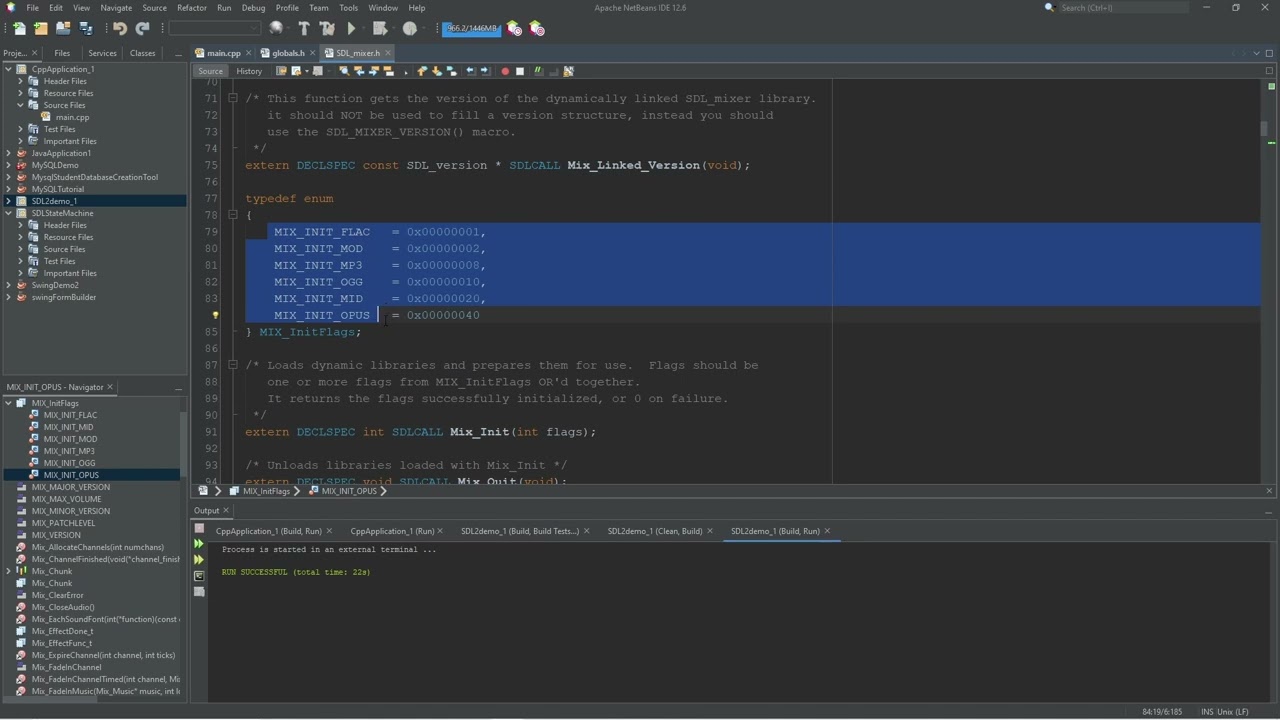Viewport: 1280px width, 720px height.
Task: Click the MIX_INIT_OPUS breadcrumb
Action: point(349,491)
